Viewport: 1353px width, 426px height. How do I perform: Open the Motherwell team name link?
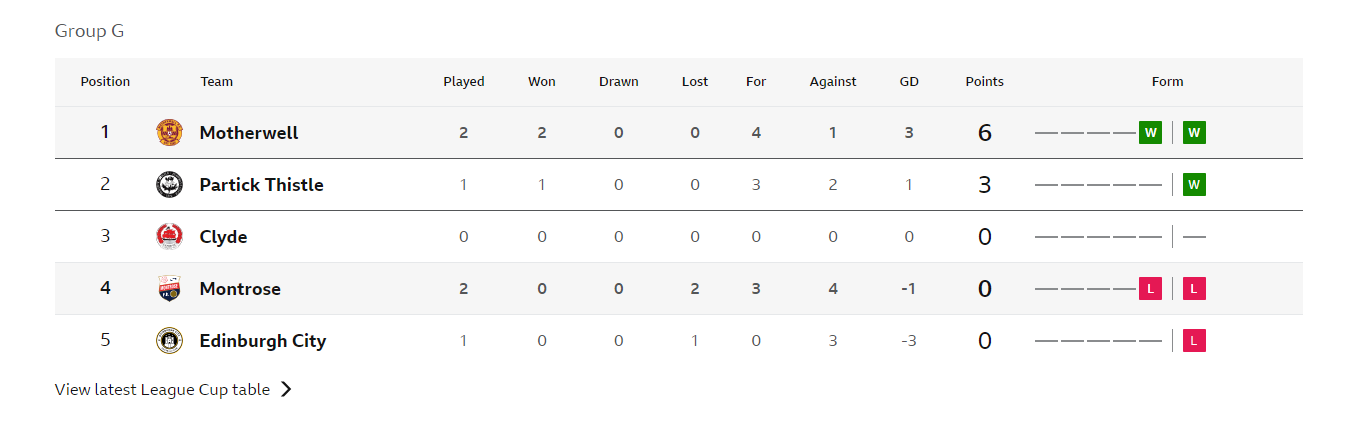249,132
